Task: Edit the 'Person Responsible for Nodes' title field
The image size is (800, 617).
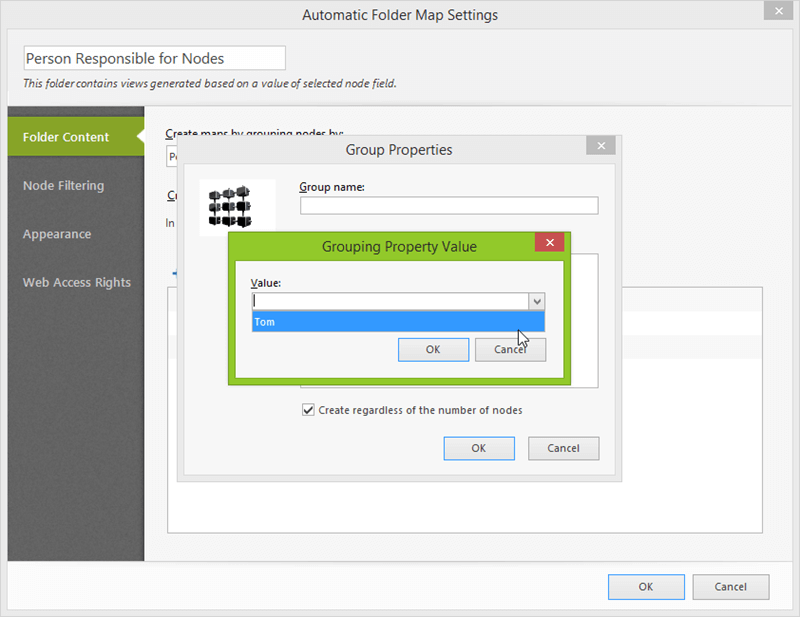Action: point(154,58)
